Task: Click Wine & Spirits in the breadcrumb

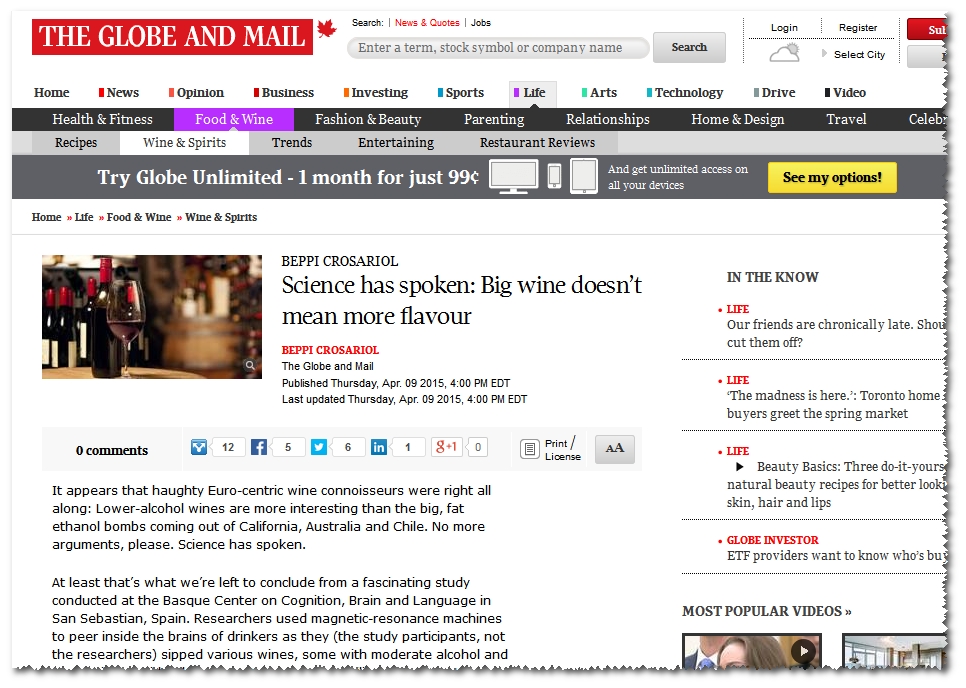Action: point(221,217)
